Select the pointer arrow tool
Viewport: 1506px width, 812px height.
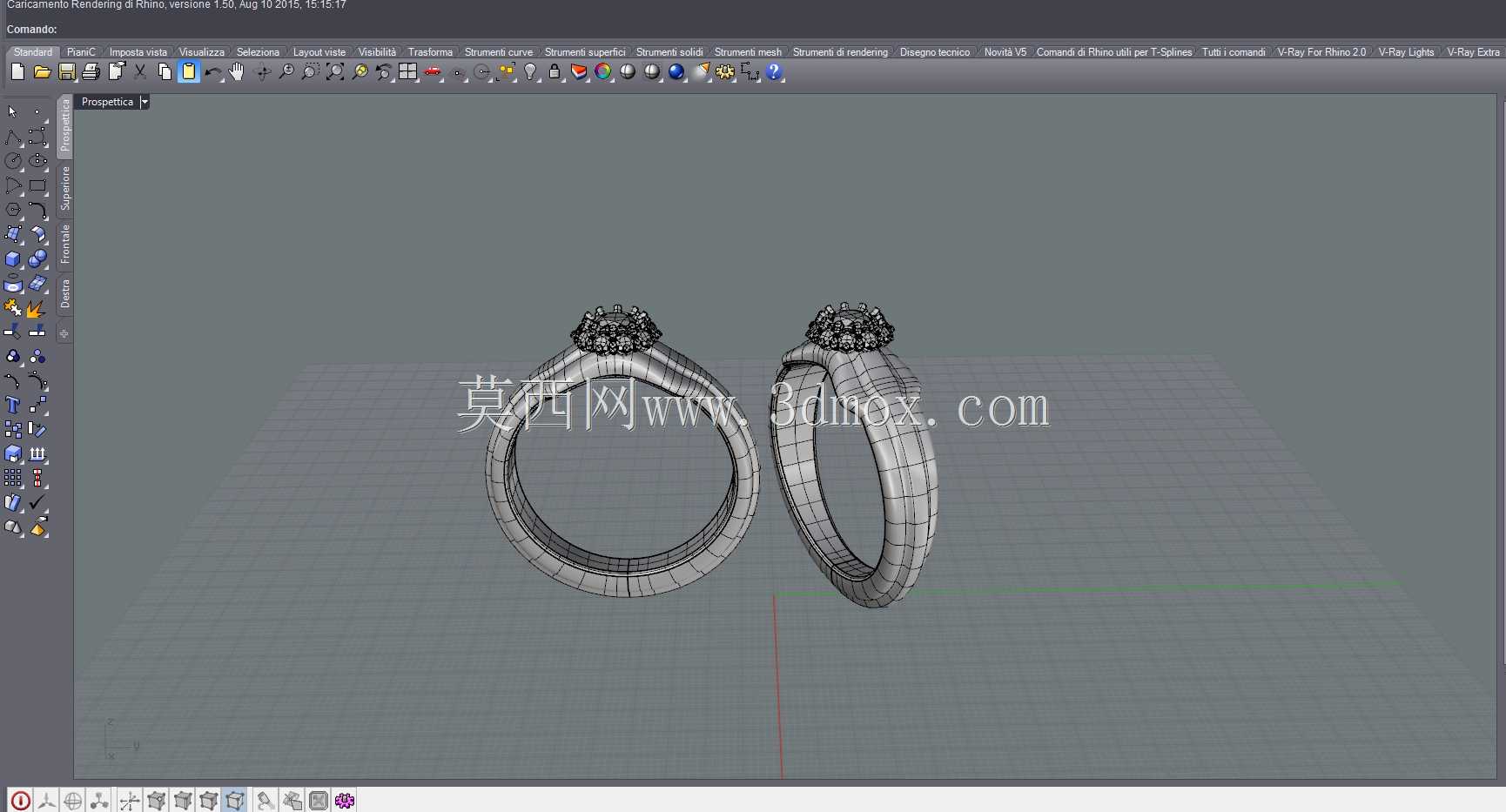pyautogui.click(x=13, y=112)
